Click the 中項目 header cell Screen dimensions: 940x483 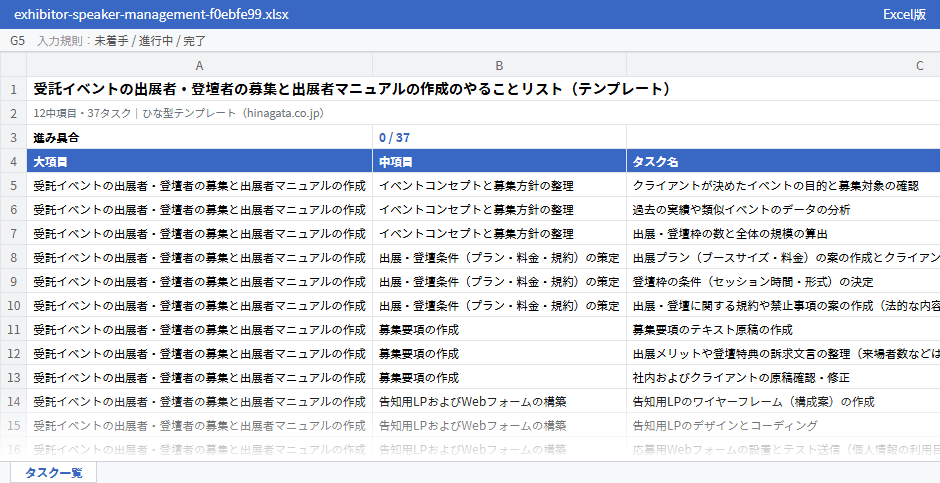pyautogui.click(x=499, y=161)
